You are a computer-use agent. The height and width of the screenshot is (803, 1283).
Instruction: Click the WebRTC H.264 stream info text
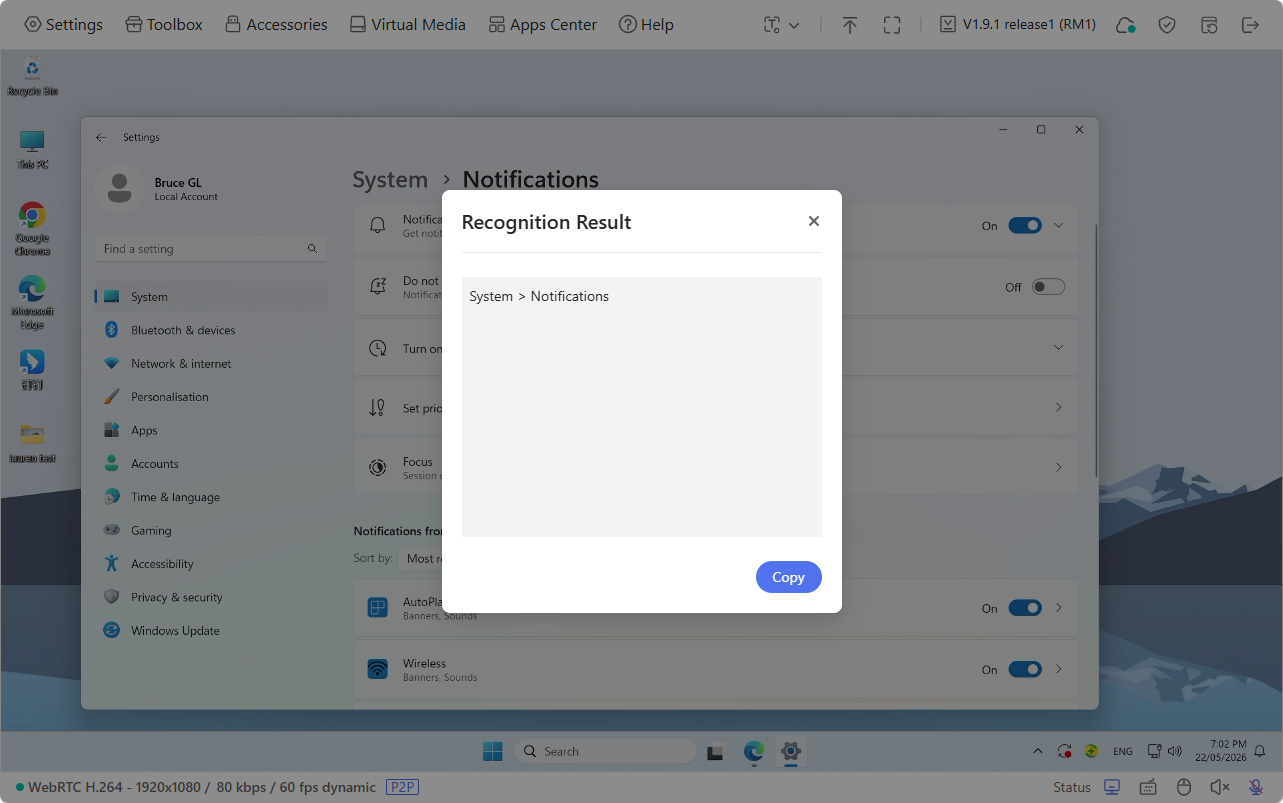(x=202, y=787)
